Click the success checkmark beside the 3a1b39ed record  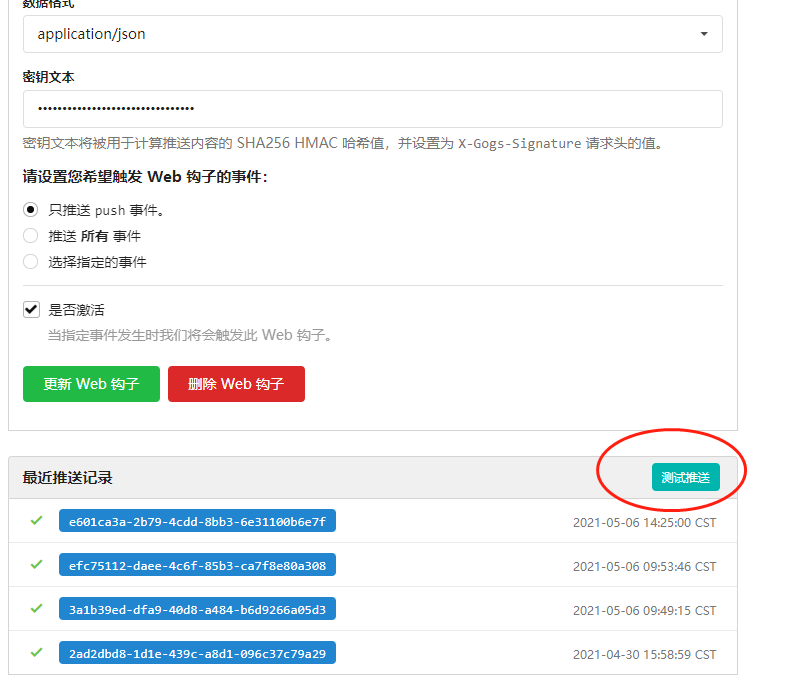pyautogui.click(x=36, y=608)
